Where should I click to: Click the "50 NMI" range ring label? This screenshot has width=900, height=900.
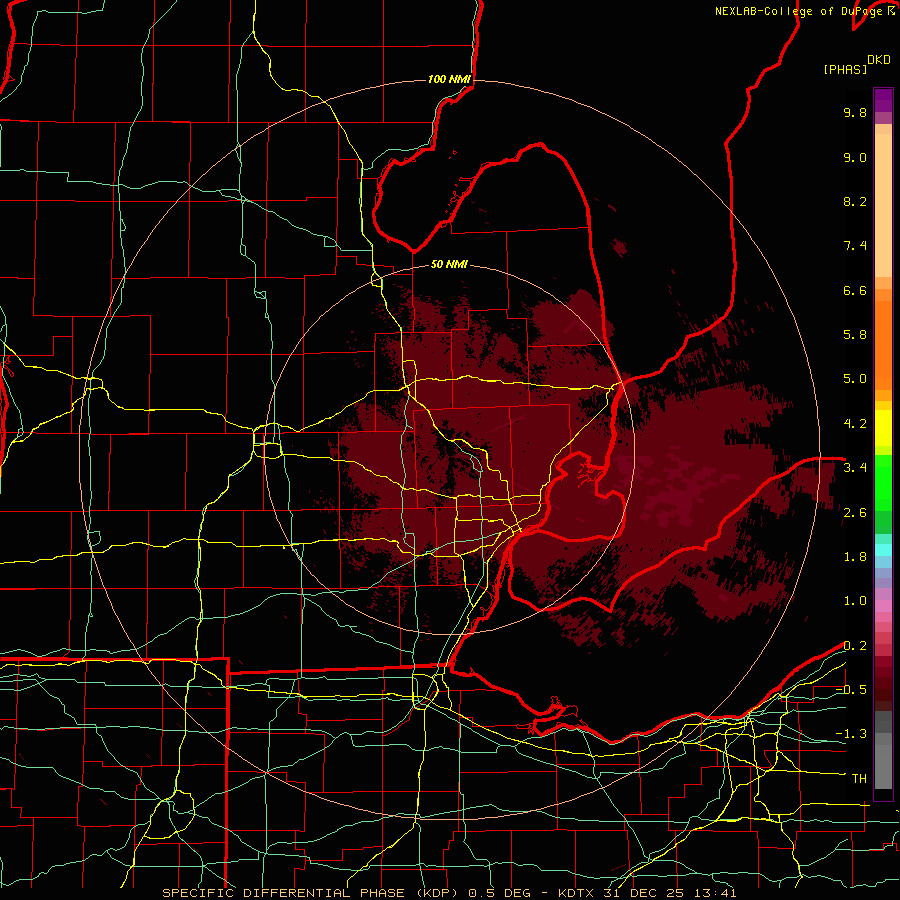(449, 264)
